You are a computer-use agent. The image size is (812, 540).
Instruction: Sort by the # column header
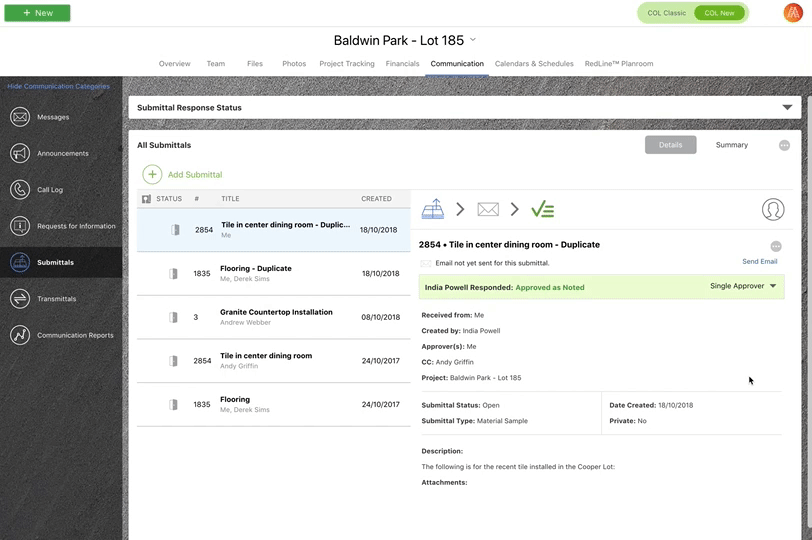click(197, 199)
